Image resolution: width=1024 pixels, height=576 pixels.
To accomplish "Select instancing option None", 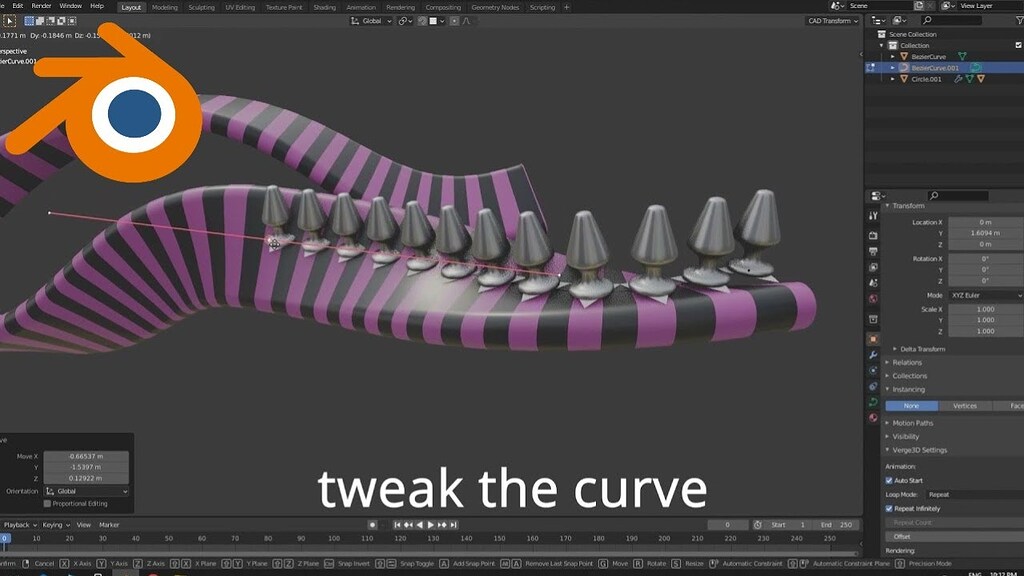I will point(912,406).
